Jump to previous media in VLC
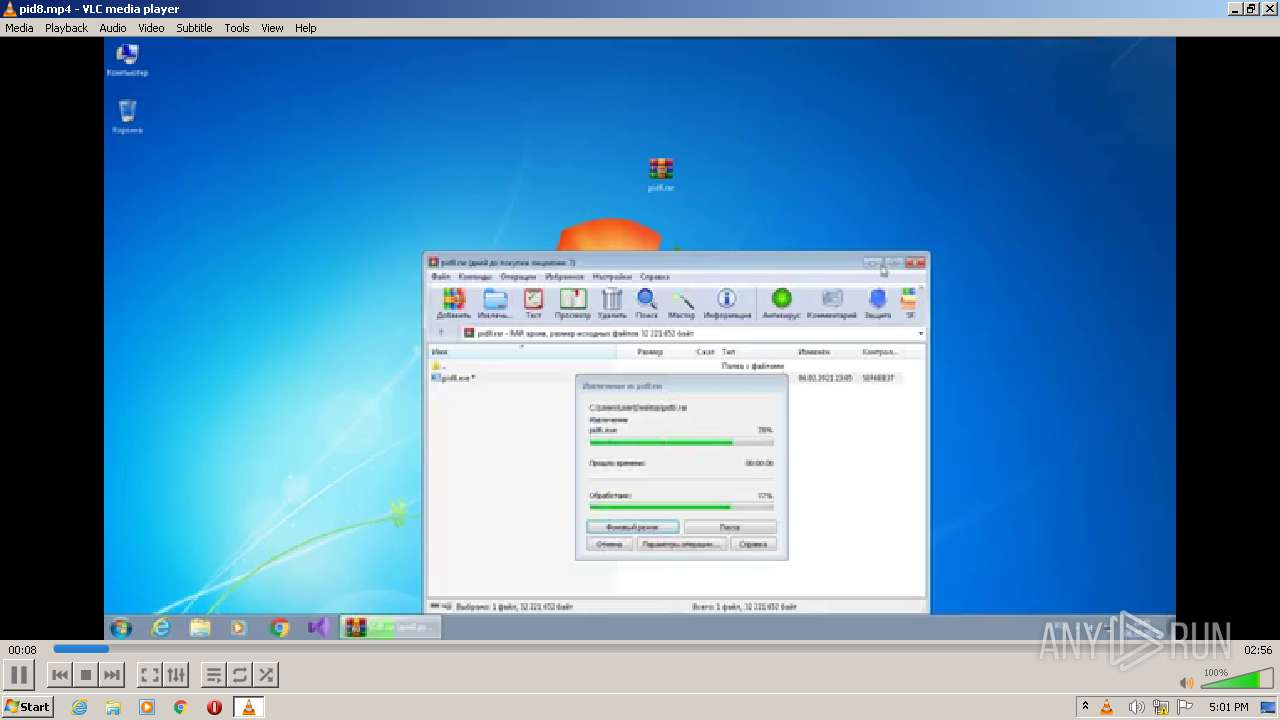 tap(60, 675)
